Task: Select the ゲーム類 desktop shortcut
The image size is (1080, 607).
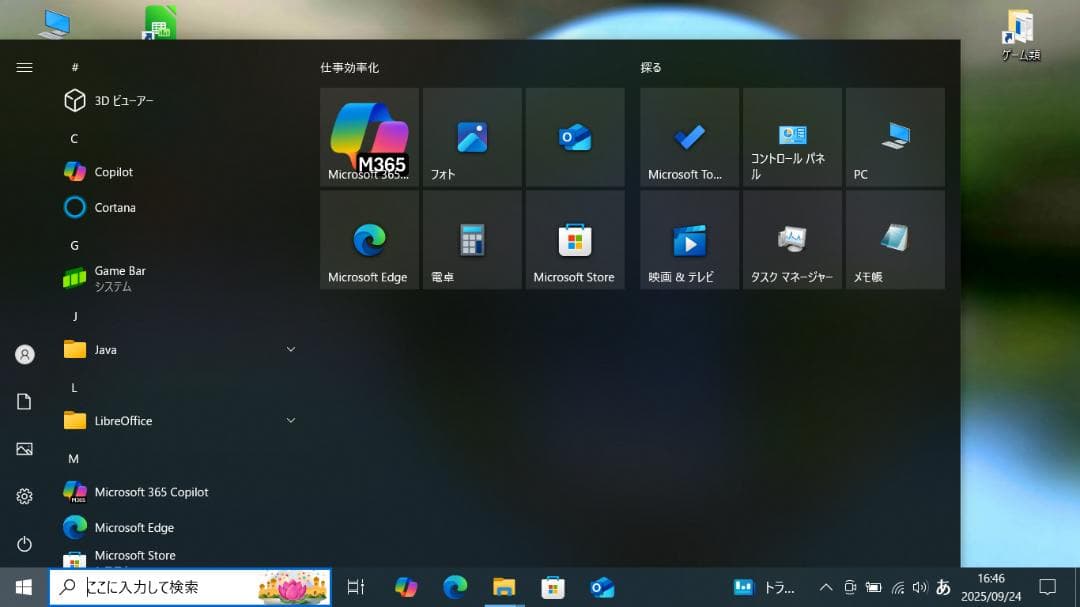Action: click(x=1020, y=34)
